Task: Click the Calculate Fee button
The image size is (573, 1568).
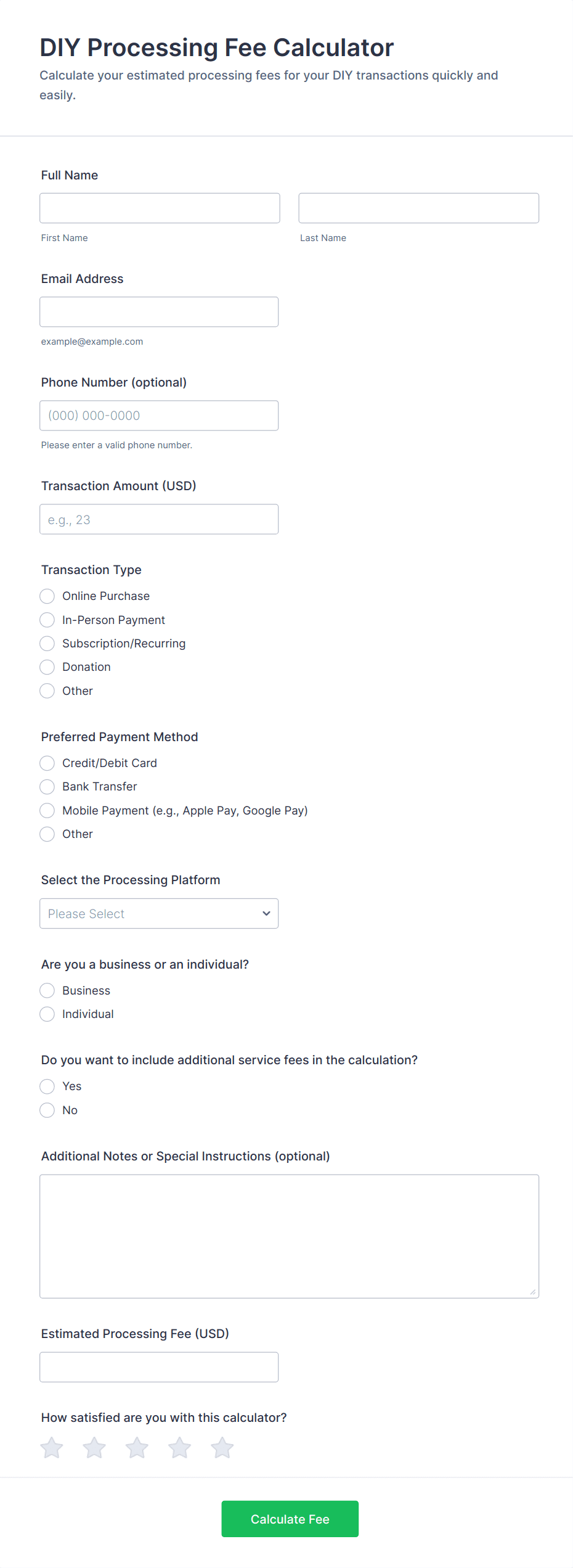Action: [290, 1519]
